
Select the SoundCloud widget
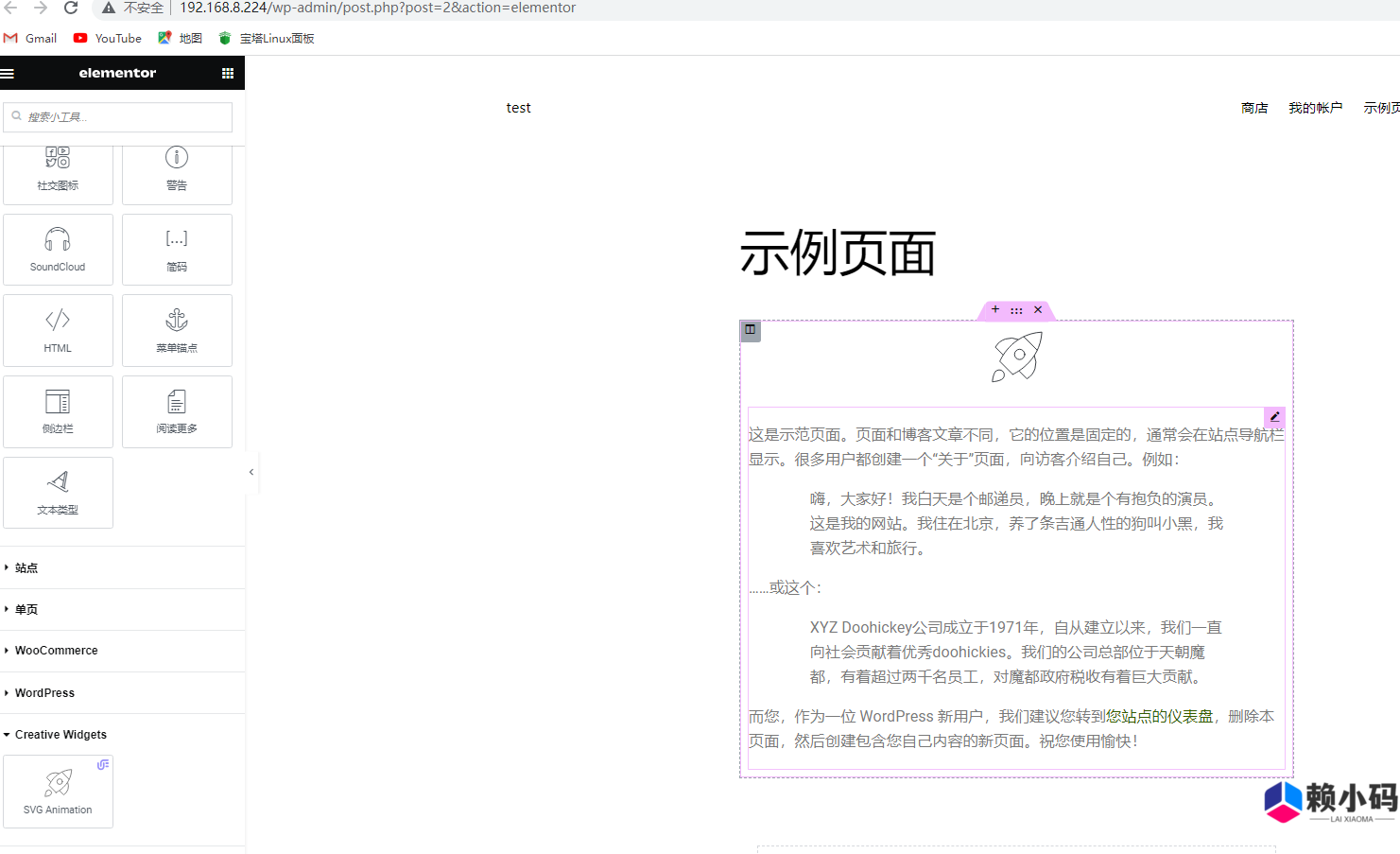click(58, 249)
